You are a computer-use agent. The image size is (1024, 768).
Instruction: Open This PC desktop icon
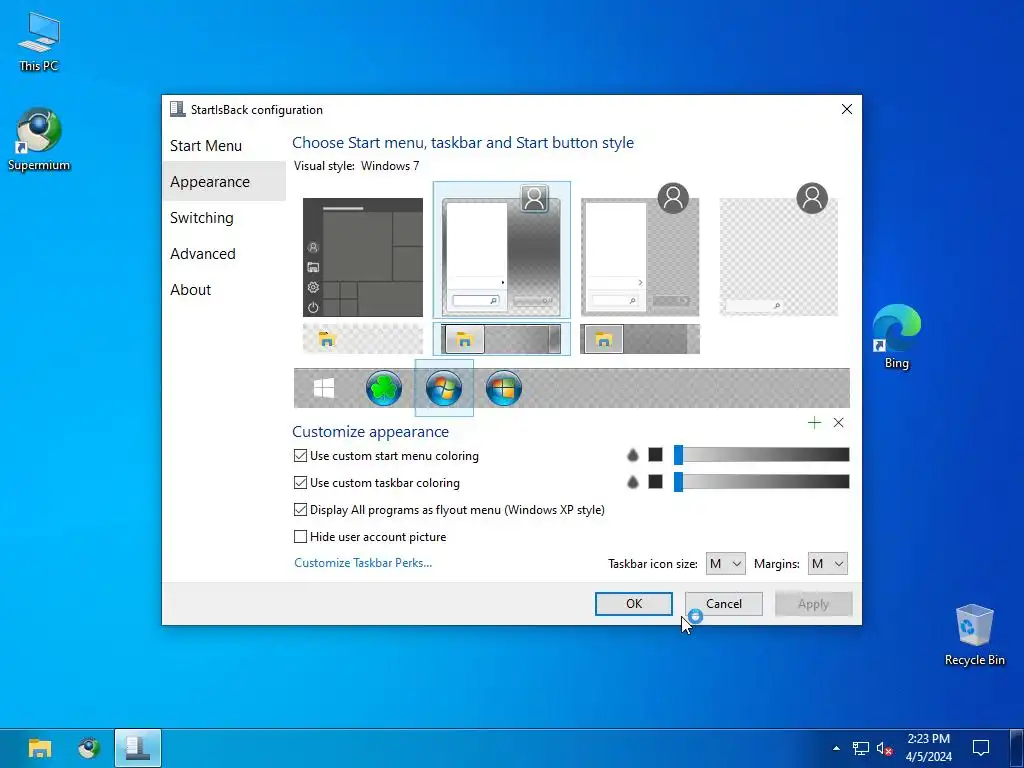pos(39,41)
